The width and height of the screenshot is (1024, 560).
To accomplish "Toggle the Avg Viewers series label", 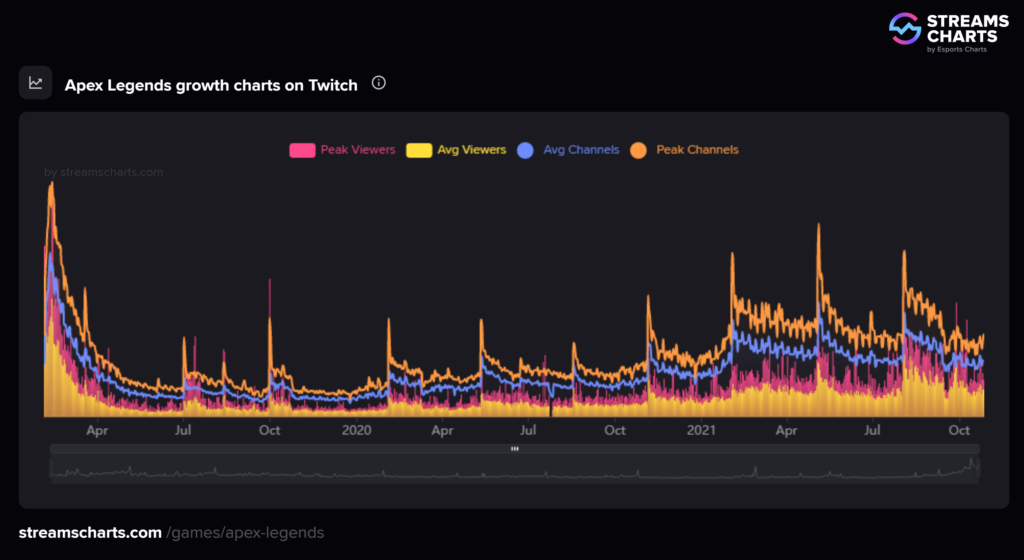I will point(471,150).
